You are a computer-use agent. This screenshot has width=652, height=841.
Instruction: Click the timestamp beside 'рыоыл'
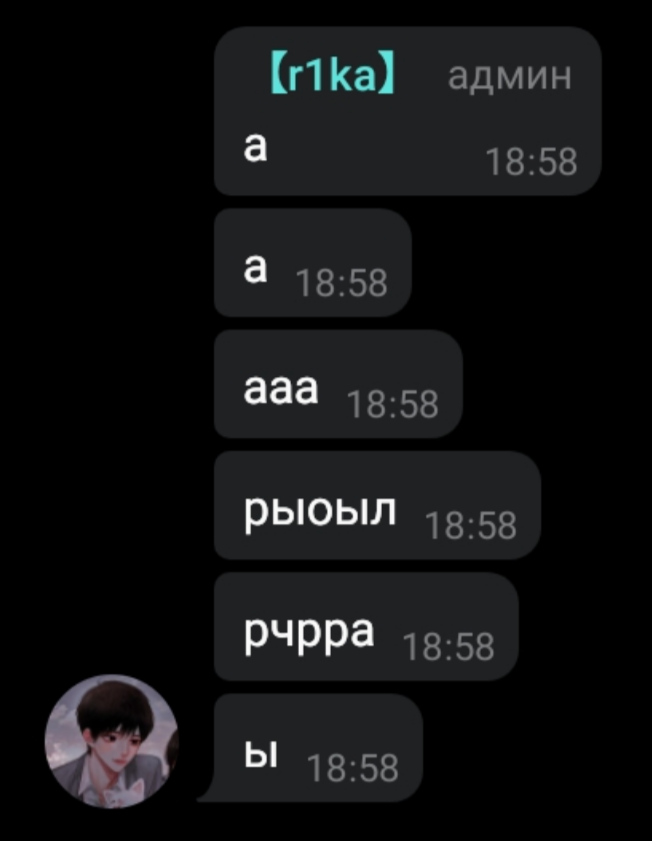coord(470,525)
